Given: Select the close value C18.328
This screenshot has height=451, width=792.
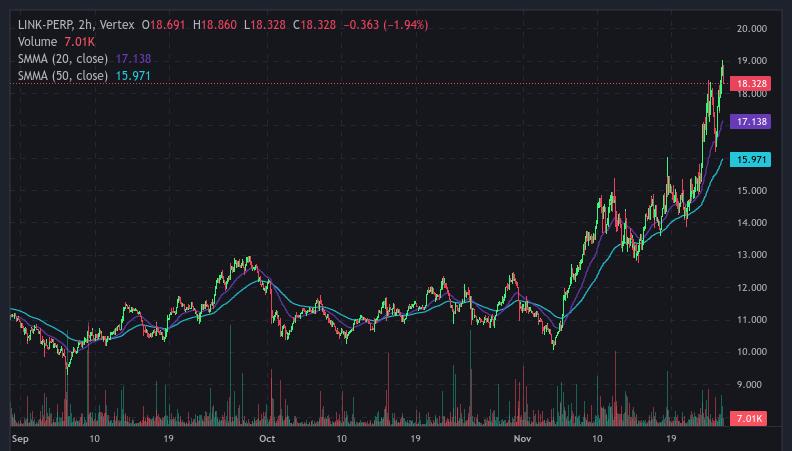Looking at the screenshot, I should pos(314,25).
